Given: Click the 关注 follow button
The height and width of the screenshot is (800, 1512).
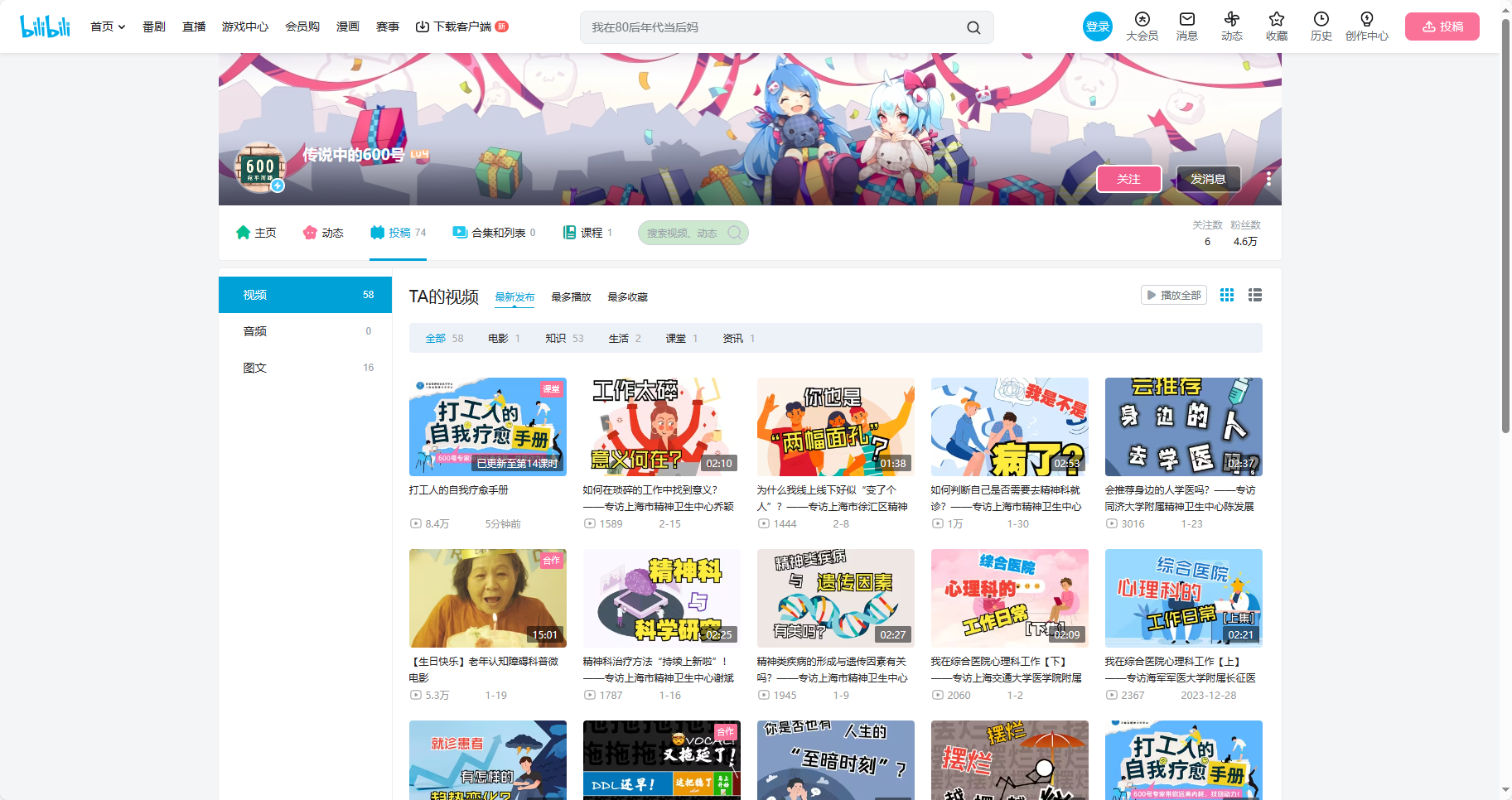Looking at the screenshot, I should click(x=1128, y=179).
